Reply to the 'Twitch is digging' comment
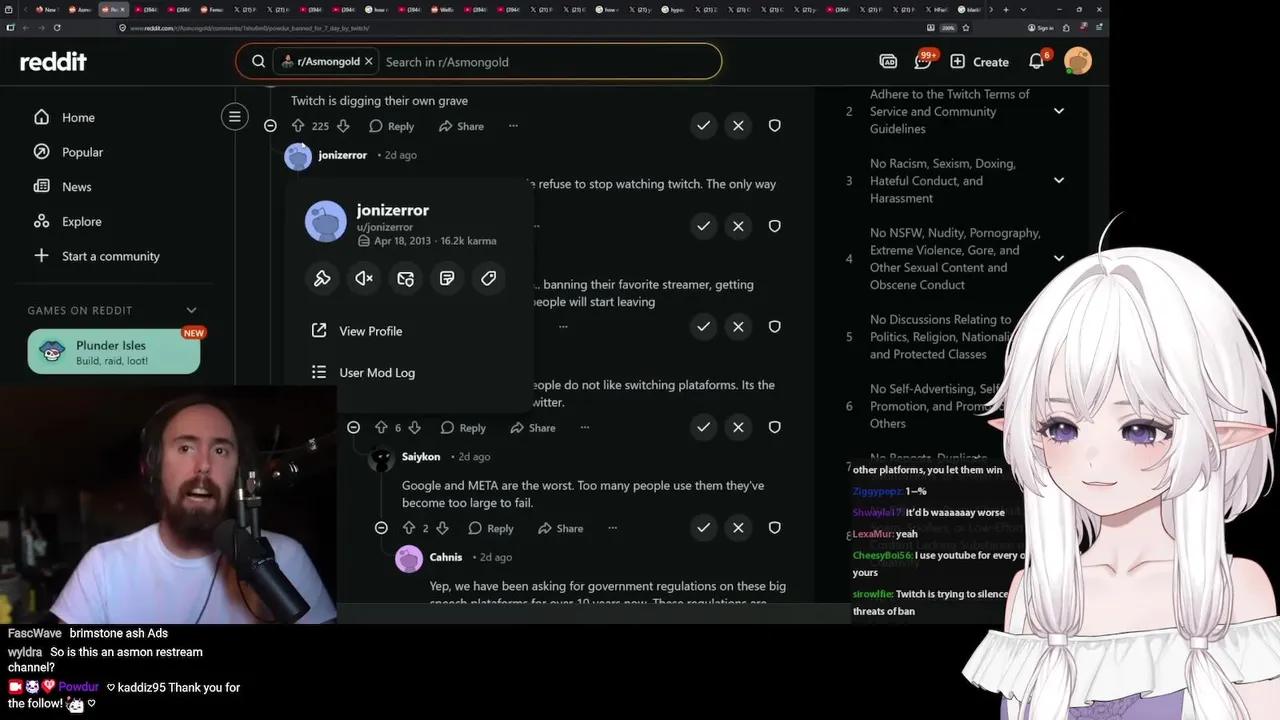 point(391,126)
